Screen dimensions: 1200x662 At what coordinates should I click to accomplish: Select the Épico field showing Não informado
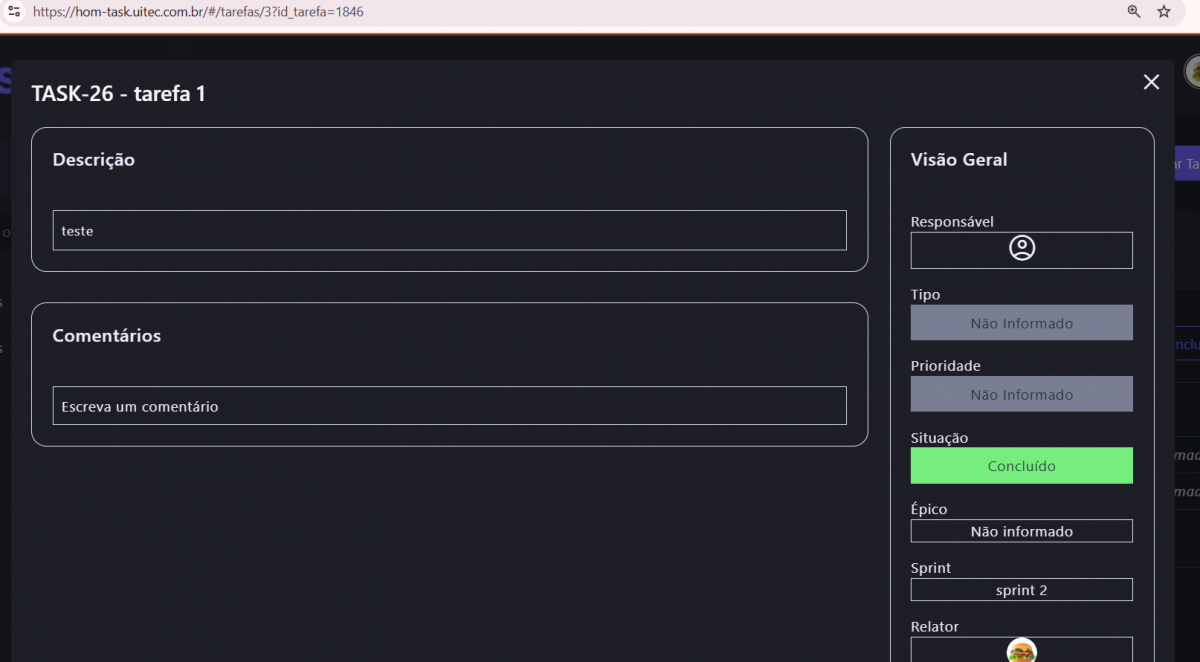(1021, 531)
